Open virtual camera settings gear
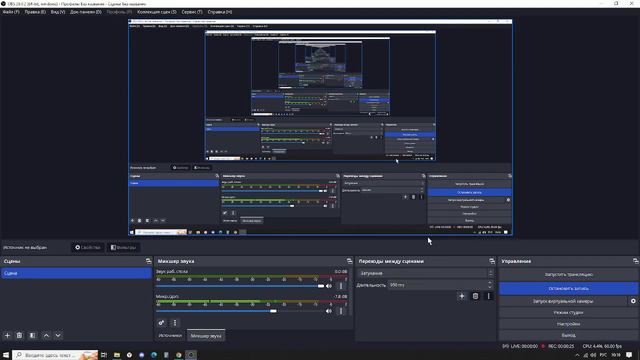This screenshot has height=360, width=640. (633, 301)
